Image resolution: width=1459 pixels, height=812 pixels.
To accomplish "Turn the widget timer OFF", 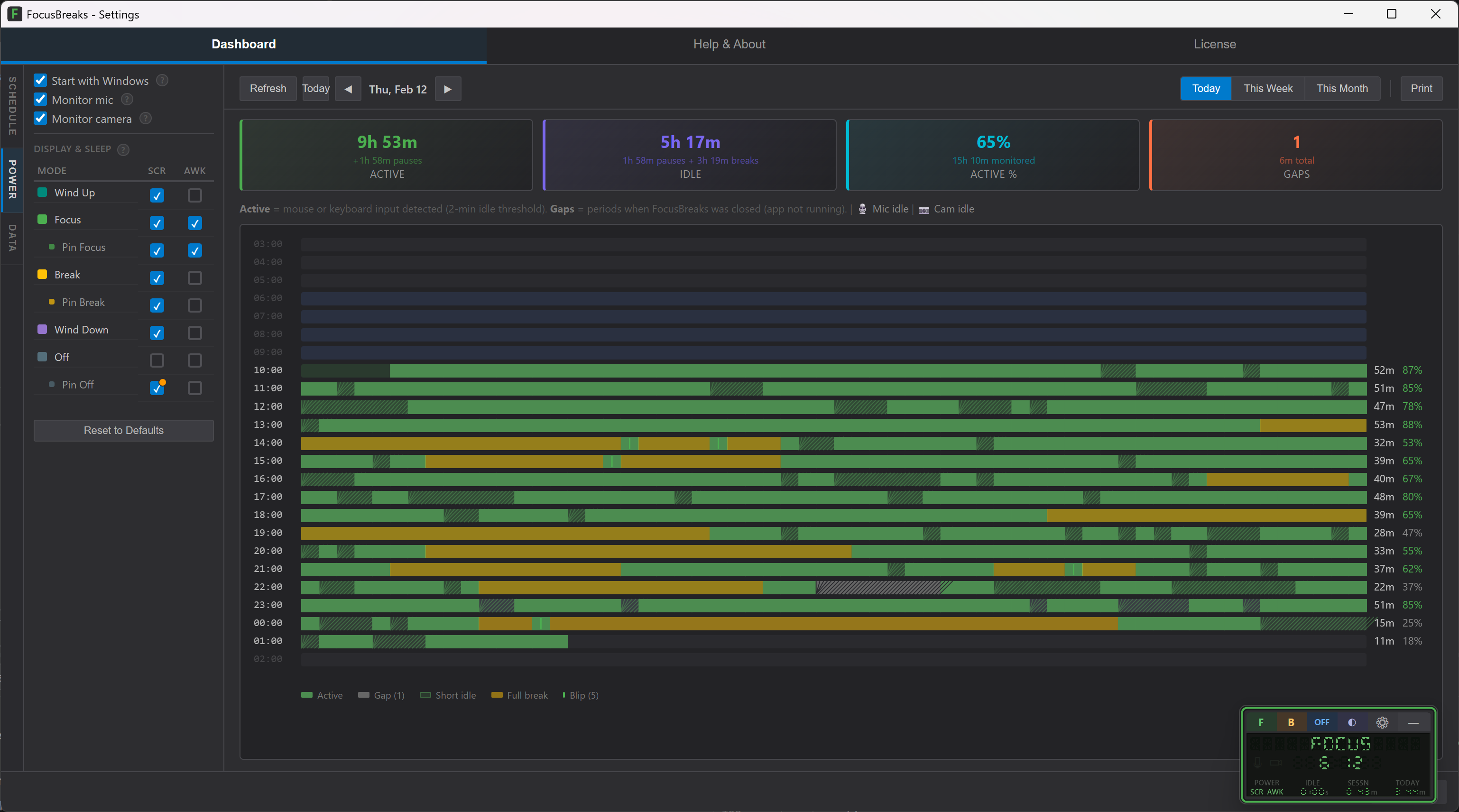I will [1321, 722].
